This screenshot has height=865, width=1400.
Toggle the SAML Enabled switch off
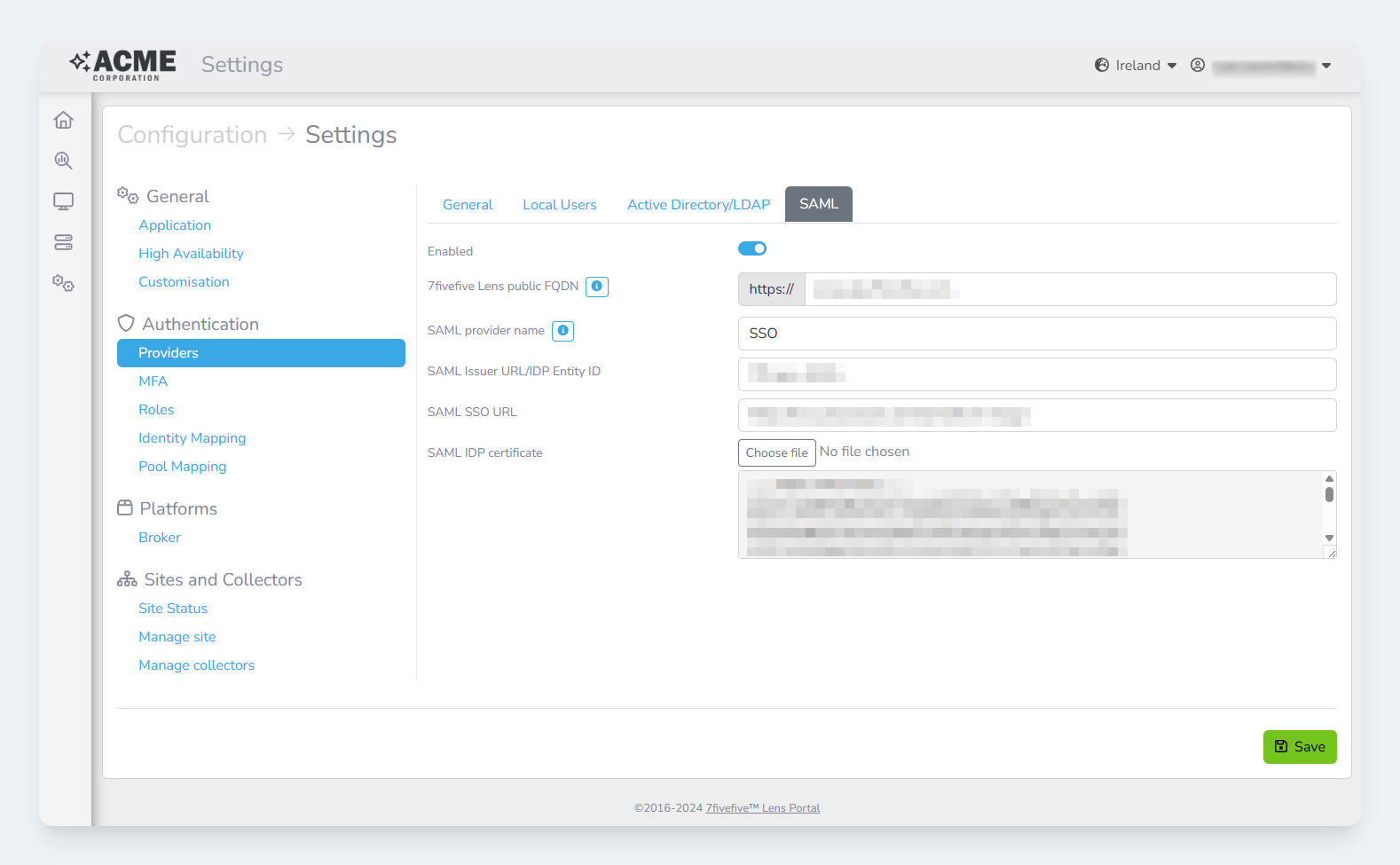coord(752,249)
